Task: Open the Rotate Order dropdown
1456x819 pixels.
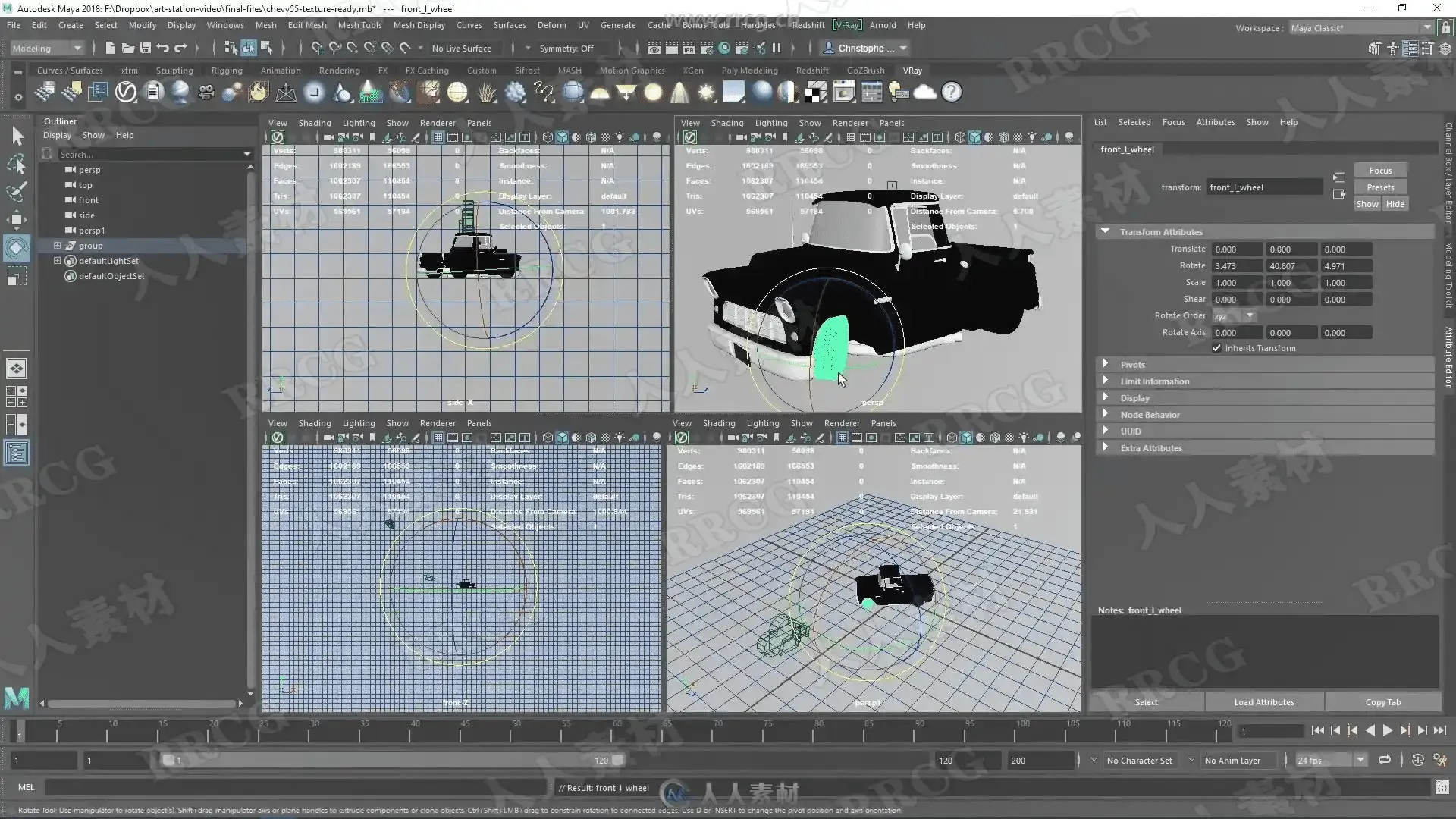Action: pos(1234,316)
